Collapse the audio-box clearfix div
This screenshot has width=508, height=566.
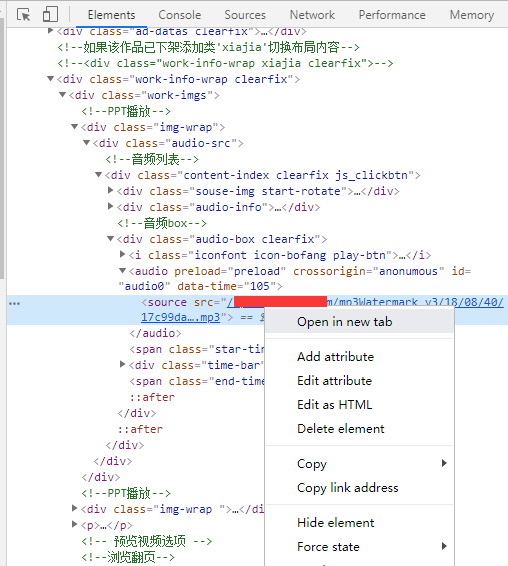coord(110,239)
